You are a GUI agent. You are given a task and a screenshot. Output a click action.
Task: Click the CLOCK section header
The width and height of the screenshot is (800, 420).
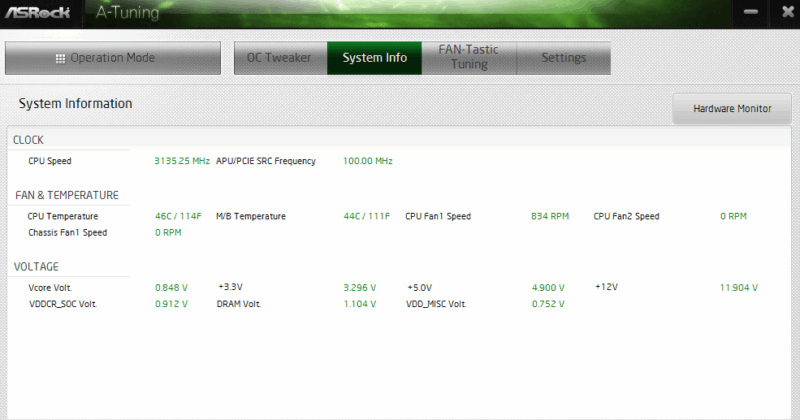28,140
